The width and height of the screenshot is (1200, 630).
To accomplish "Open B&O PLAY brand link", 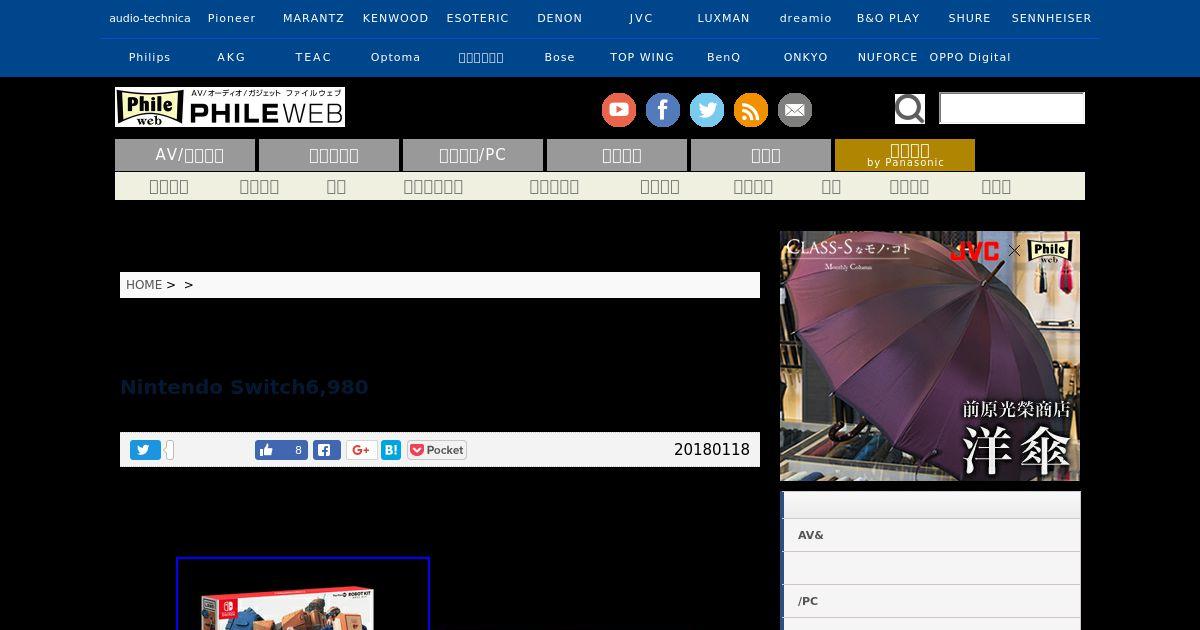I will point(888,18).
